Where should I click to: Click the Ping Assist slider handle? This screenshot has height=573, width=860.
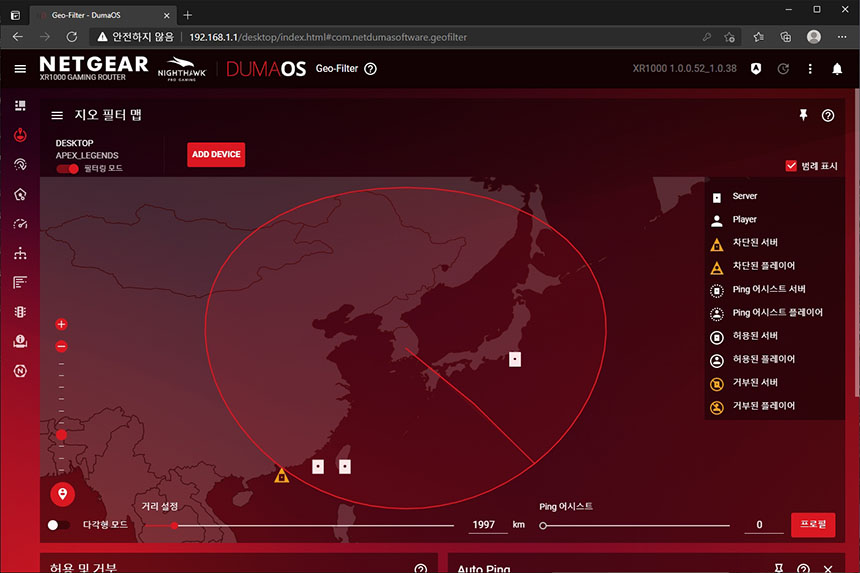543,525
